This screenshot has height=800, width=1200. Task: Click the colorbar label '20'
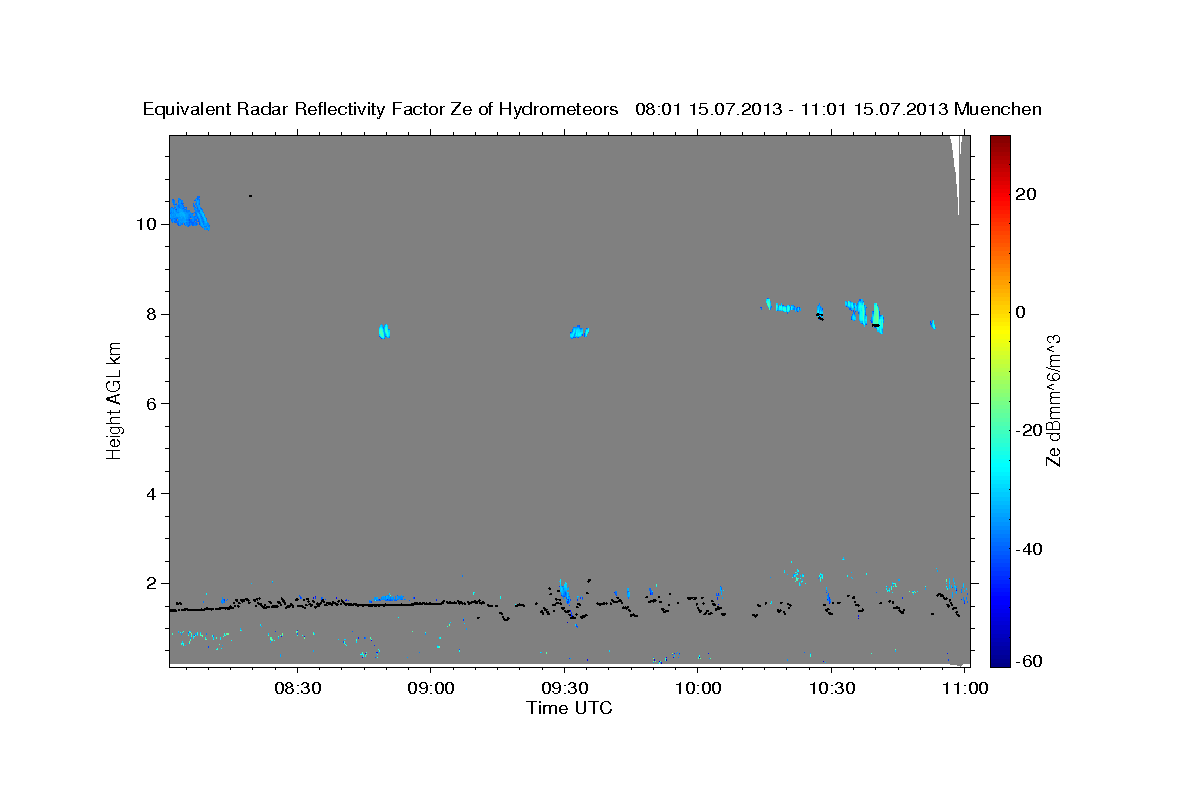click(1027, 194)
